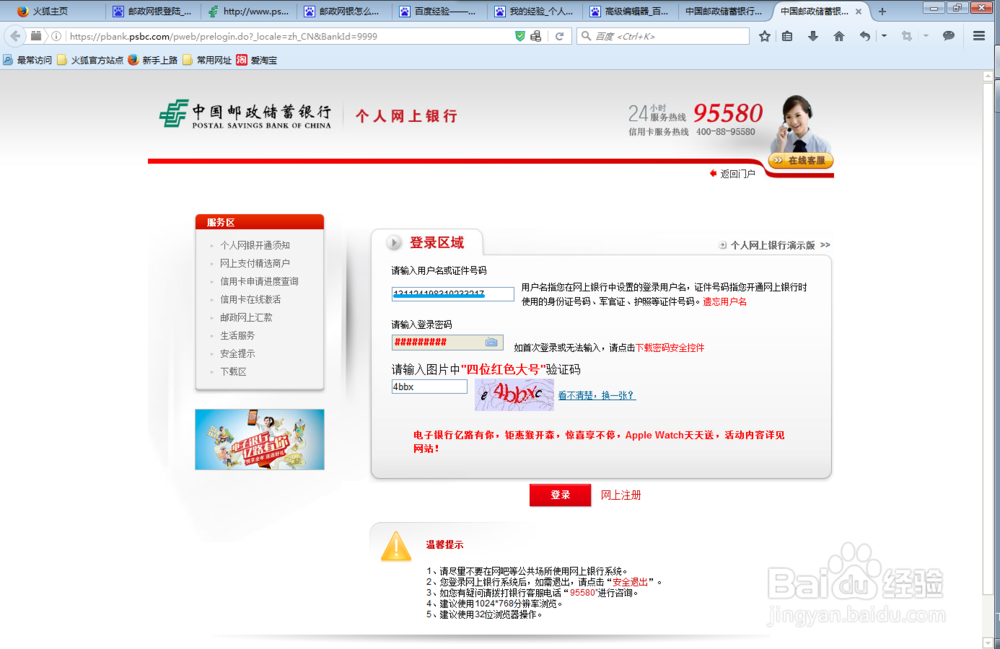This screenshot has width=1000, height=649.
Task: Reload the page with the refresh icon
Action: 559,36
